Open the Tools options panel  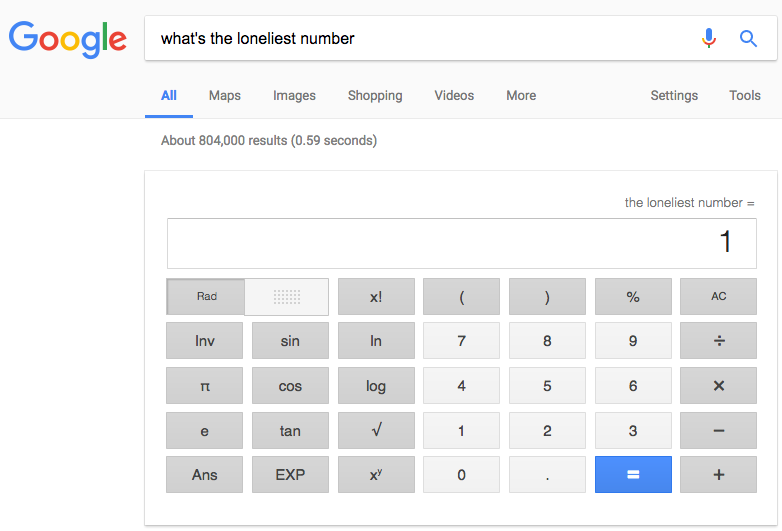point(745,96)
